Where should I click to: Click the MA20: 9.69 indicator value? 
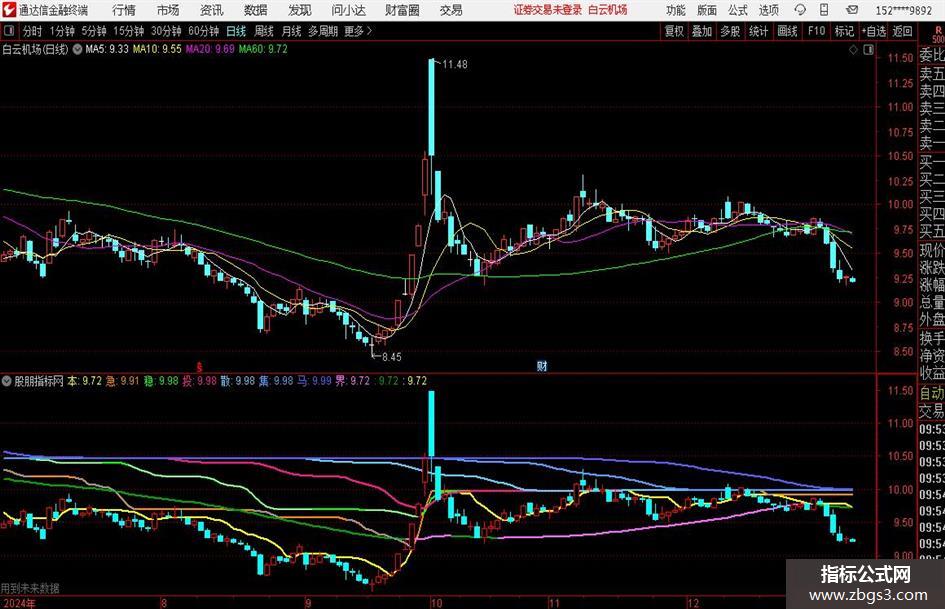click(x=210, y=49)
